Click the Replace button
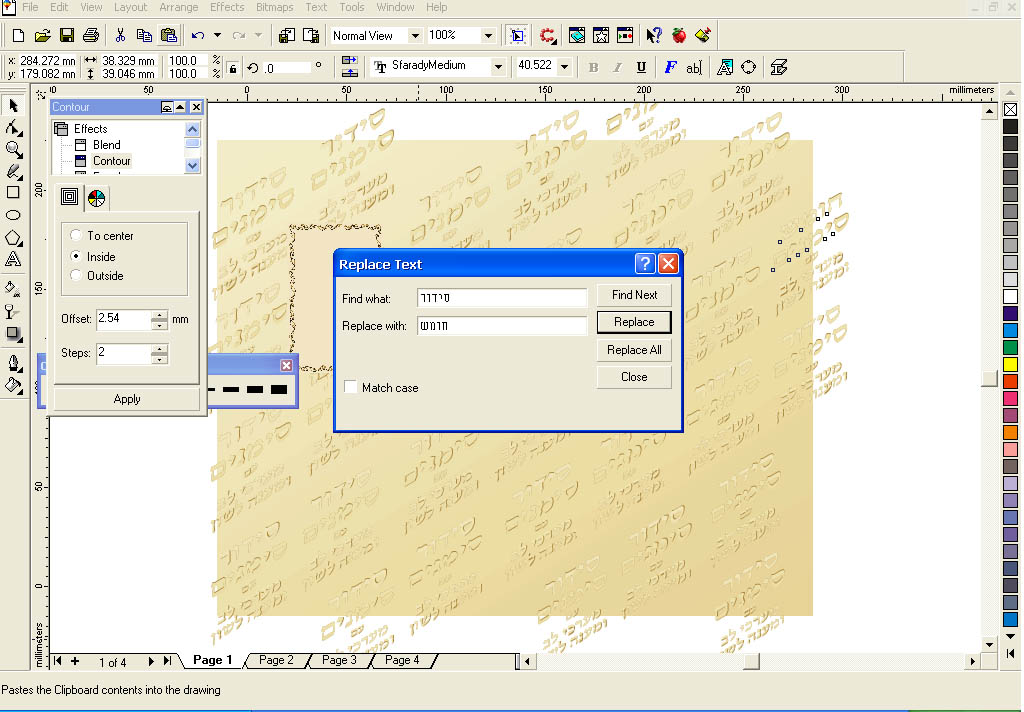Image resolution: width=1024 pixels, height=712 pixels. click(x=634, y=322)
